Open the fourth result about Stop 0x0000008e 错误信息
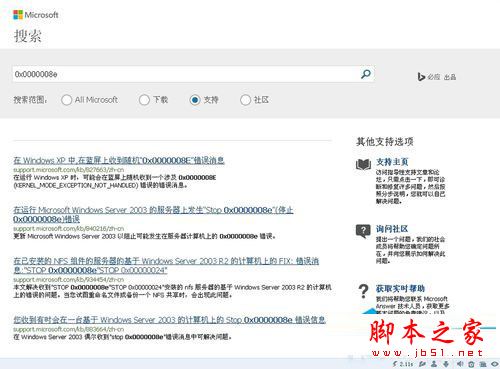Screen dimensions: 500x369 [169, 320]
